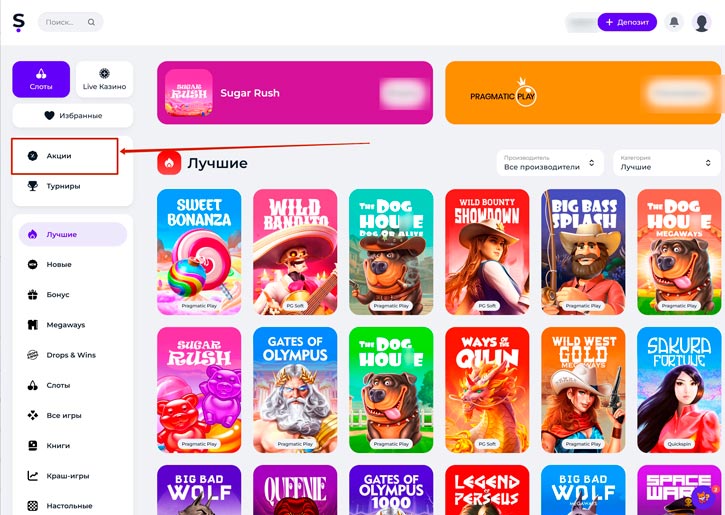Click the magnifier icon in search box
This screenshot has height=515, width=725.
(92, 22)
